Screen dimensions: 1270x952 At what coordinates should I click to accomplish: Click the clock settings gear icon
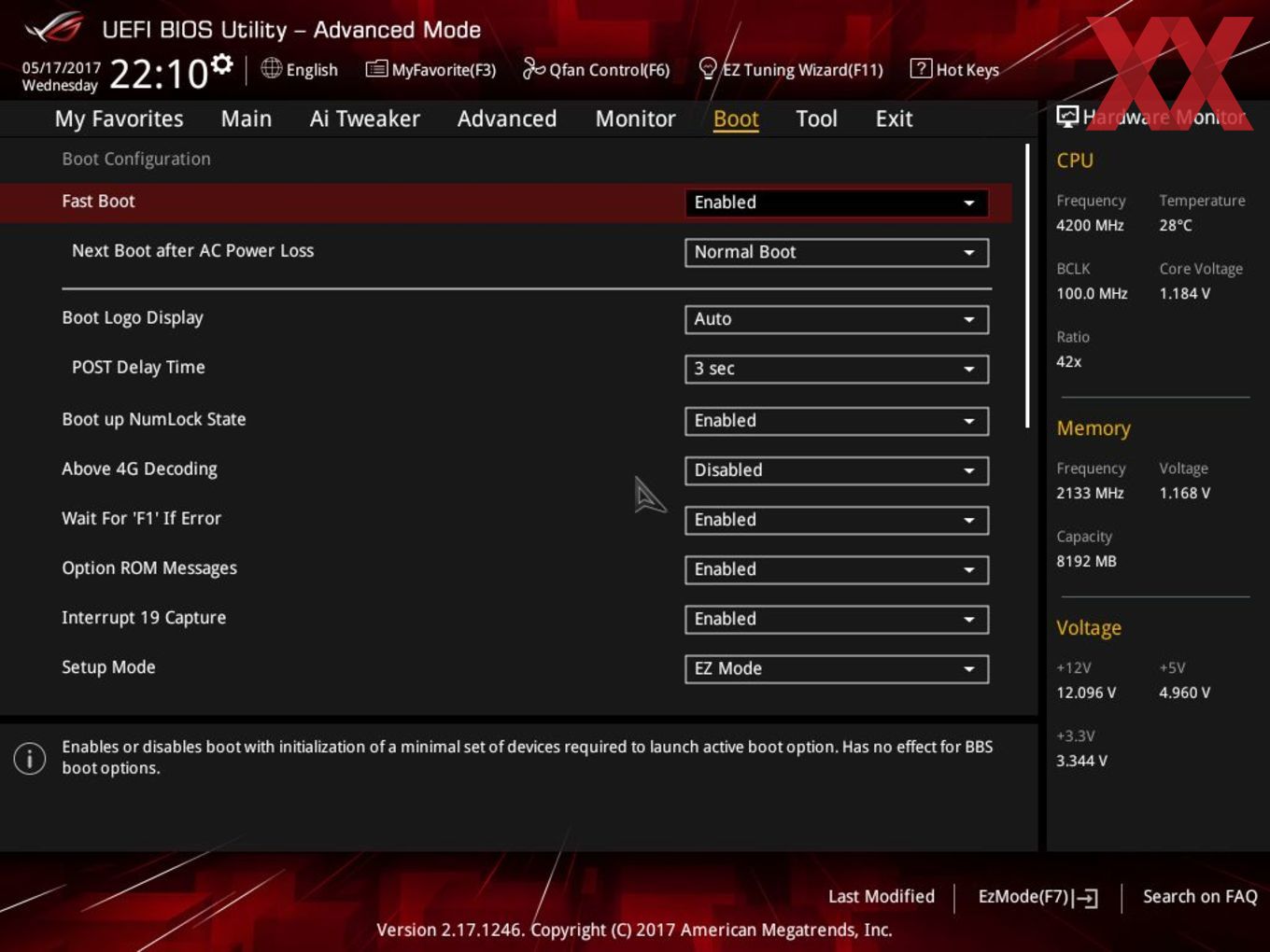(222, 63)
